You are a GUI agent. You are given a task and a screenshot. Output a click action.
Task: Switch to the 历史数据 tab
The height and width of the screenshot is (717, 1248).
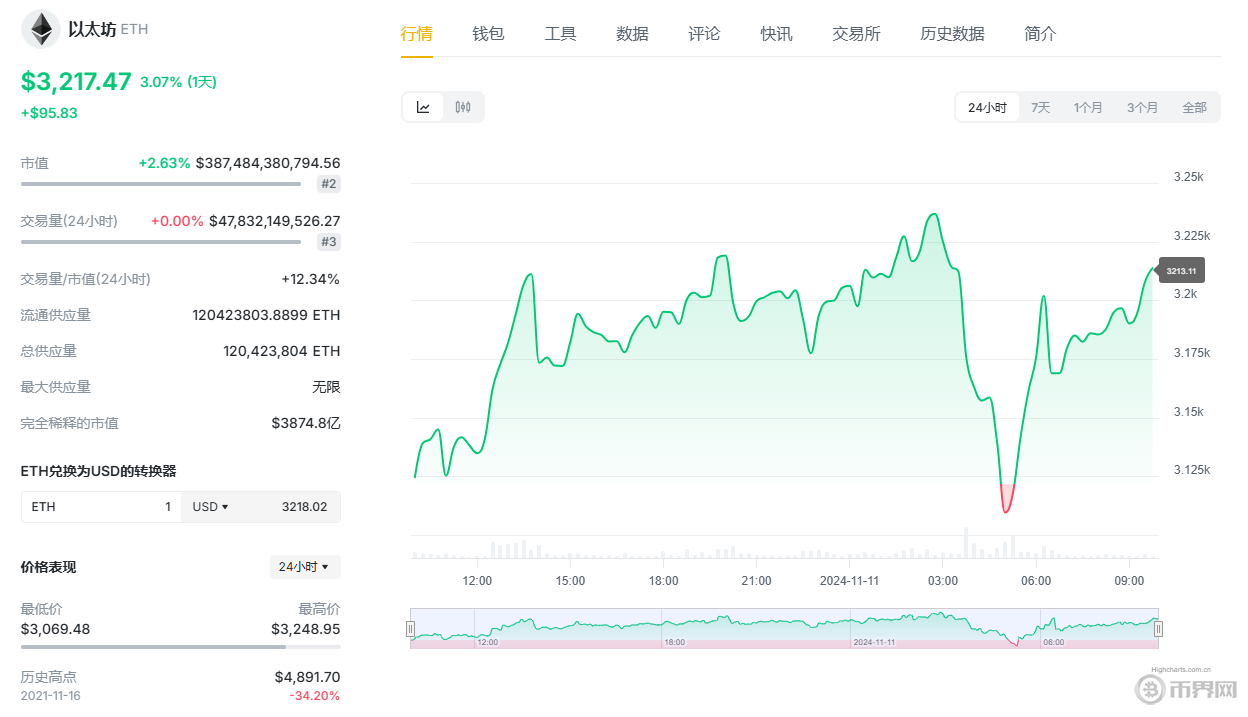pyautogui.click(x=952, y=34)
